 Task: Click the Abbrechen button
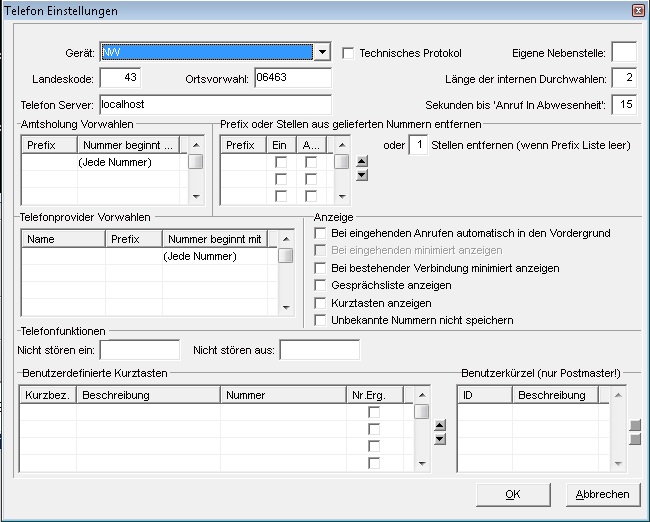[602, 494]
